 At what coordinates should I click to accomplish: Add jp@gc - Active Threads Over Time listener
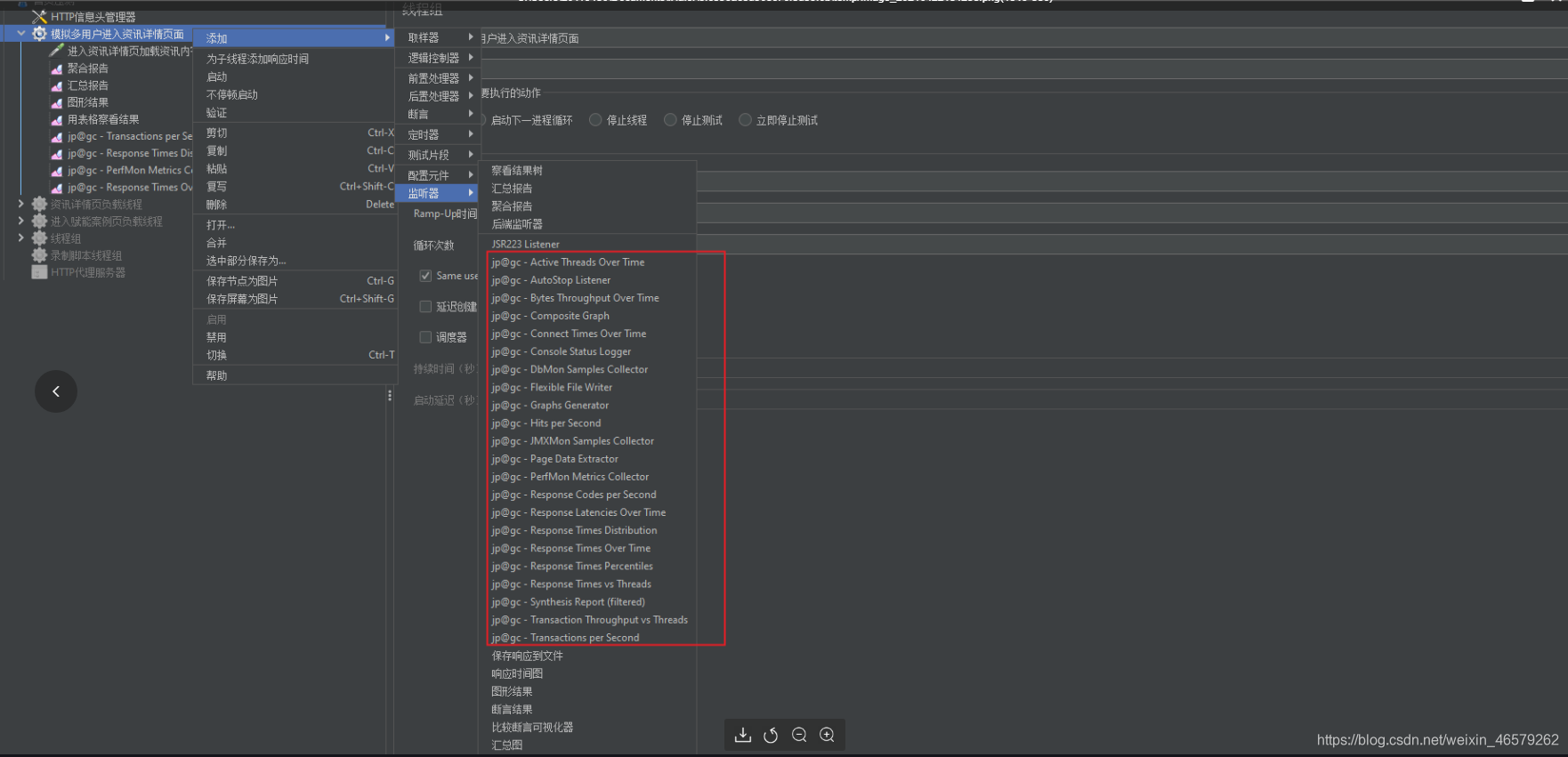[588, 262]
